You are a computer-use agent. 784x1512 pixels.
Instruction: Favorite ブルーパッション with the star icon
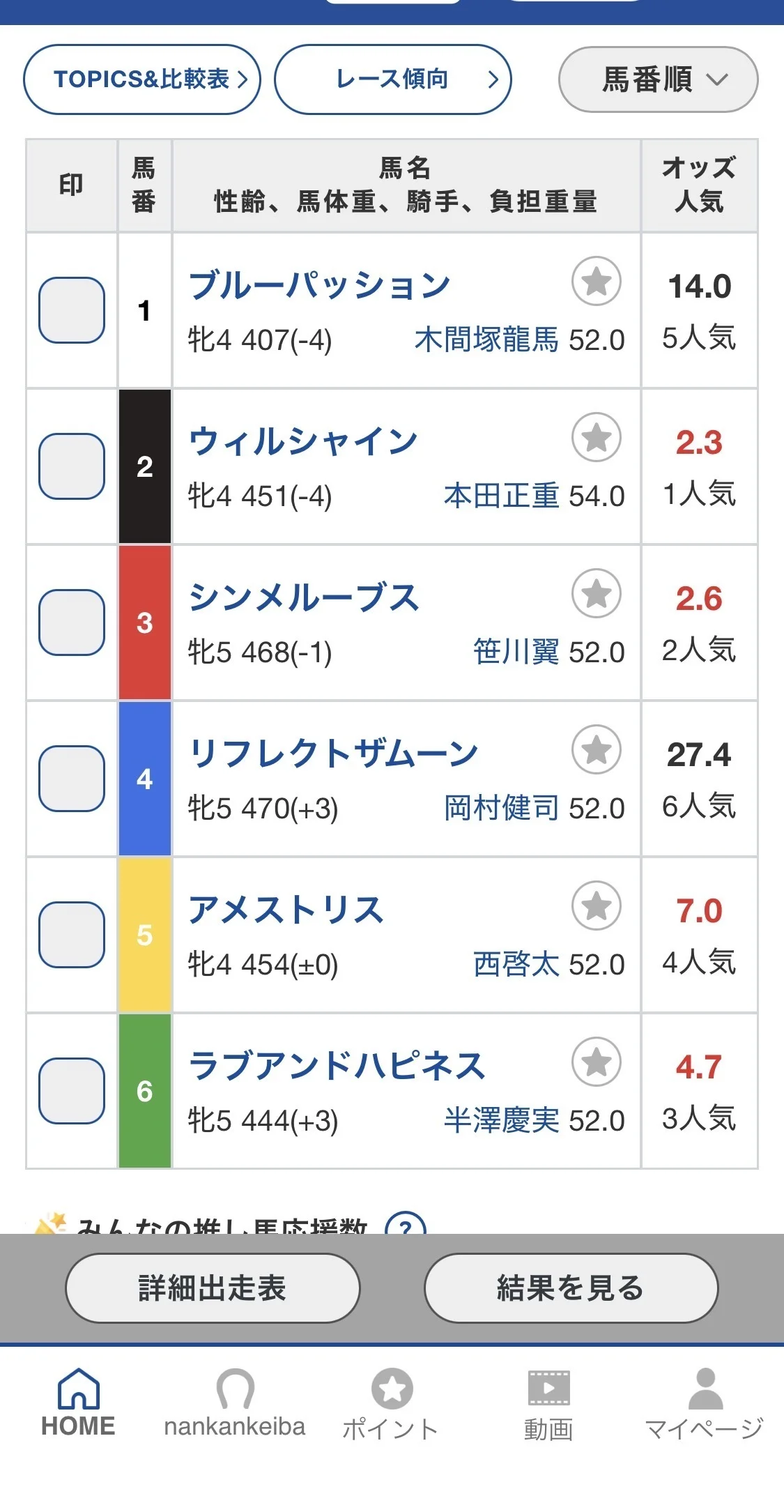tap(597, 282)
